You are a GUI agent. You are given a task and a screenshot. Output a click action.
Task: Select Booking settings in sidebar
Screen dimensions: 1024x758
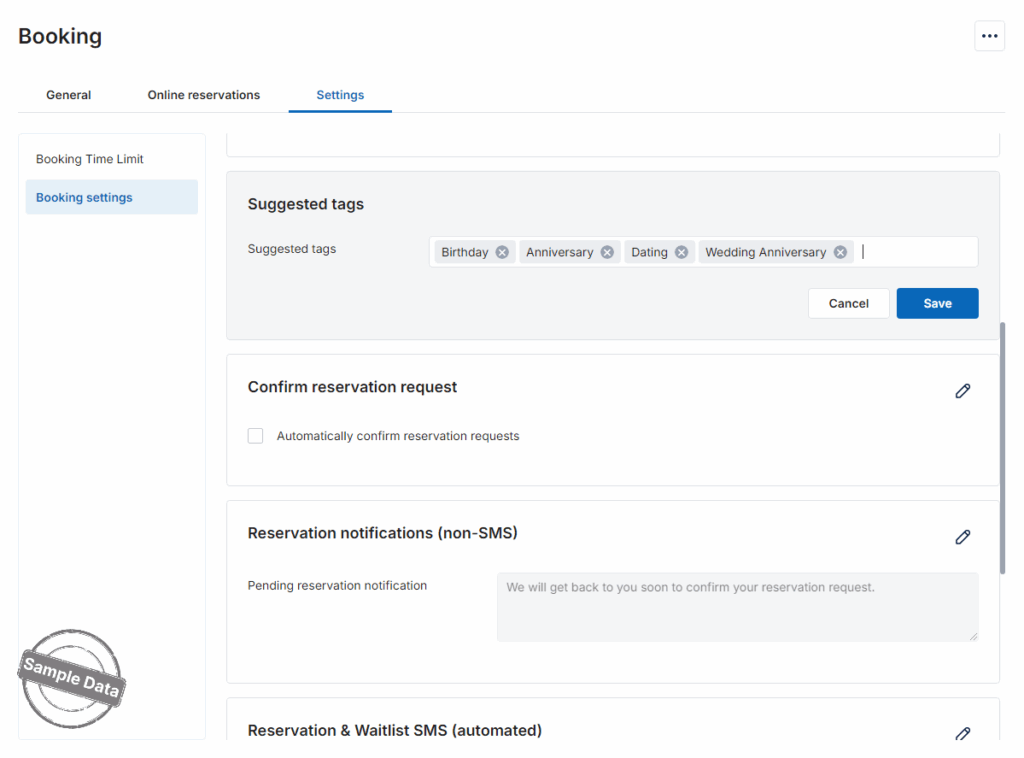pyautogui.click(x=84, y=197)
